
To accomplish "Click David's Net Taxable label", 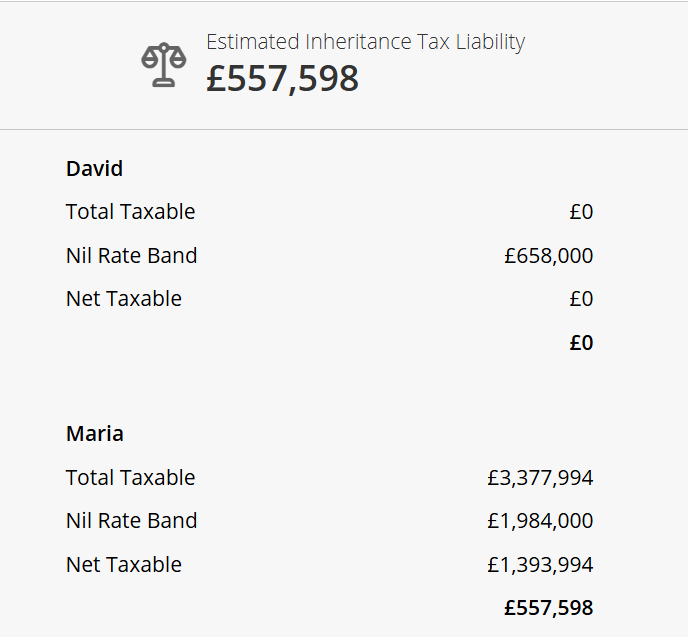I will point(124,299).
